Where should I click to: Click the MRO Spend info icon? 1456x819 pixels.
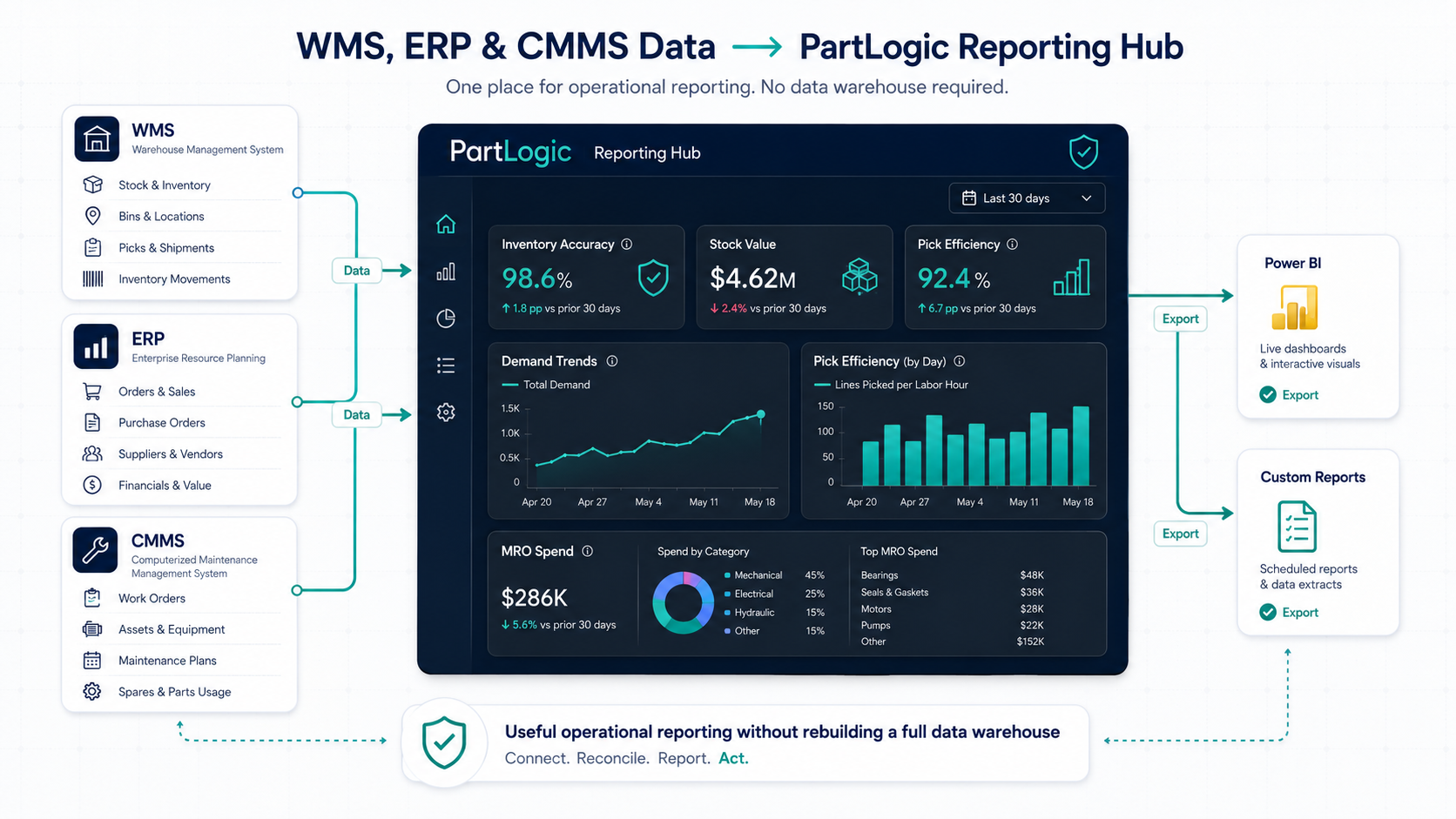[588, 551]
